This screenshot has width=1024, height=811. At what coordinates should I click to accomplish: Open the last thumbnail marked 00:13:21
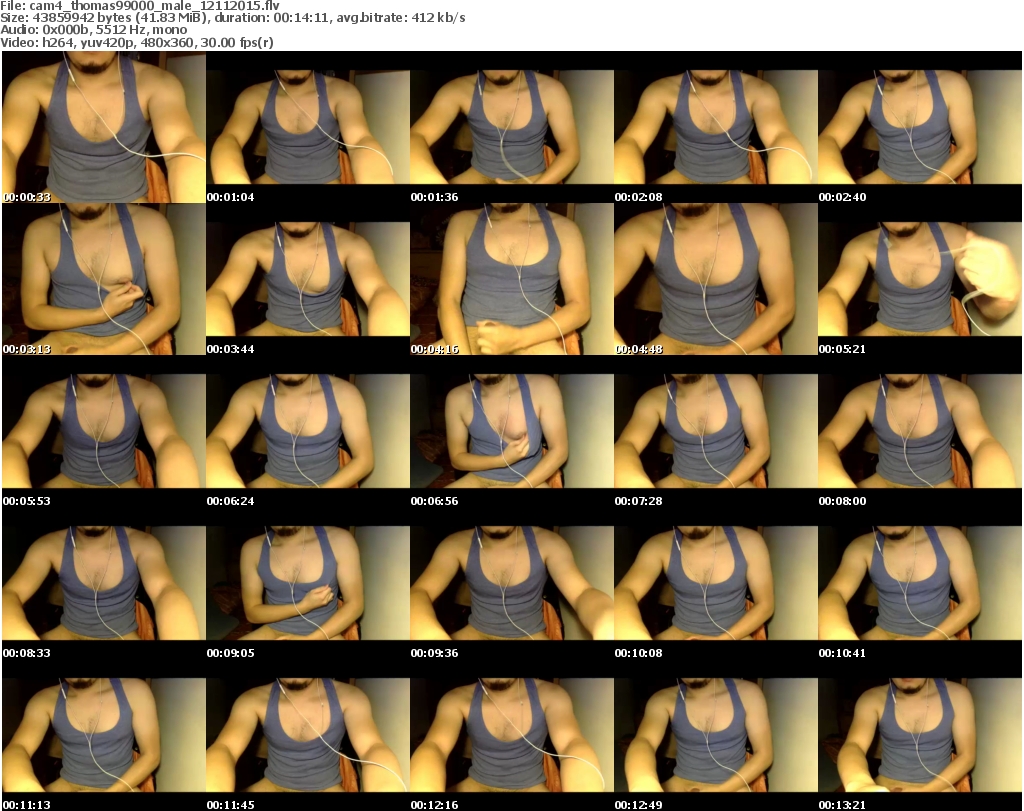click(x=920, y=735)
